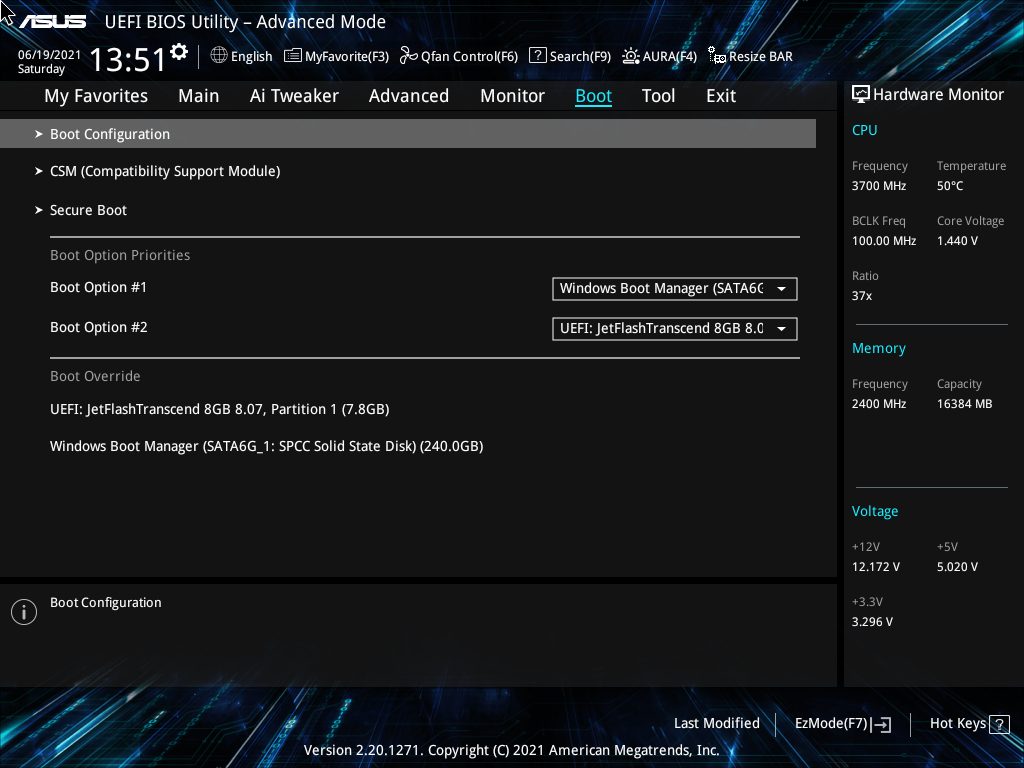Open Qfan Control from the top bar
The width and height of the screenshot is (1024, 768).
pyautogui.click(x=458, y=56)
